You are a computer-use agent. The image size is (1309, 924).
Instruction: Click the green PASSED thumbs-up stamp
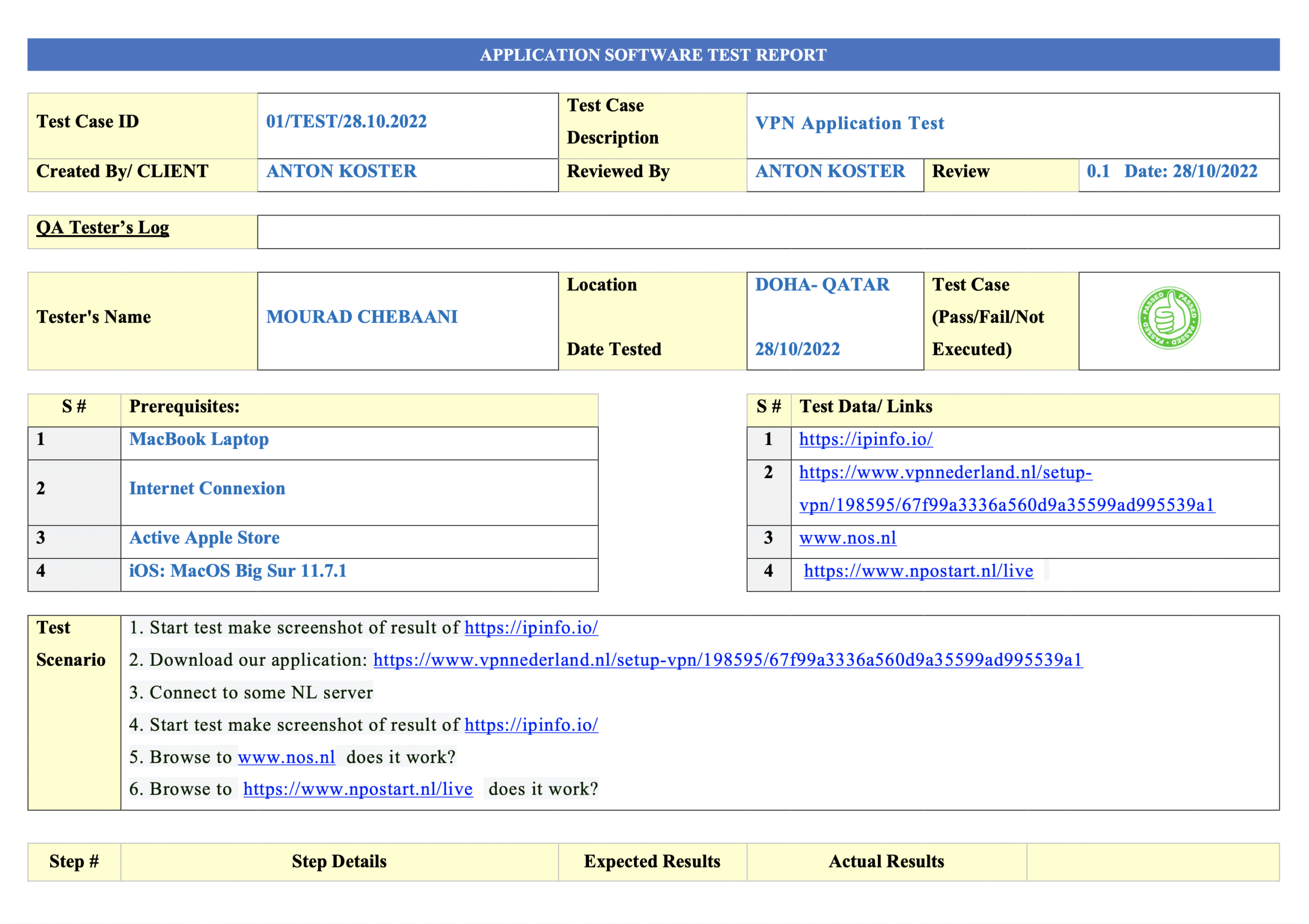[1169, 318]
